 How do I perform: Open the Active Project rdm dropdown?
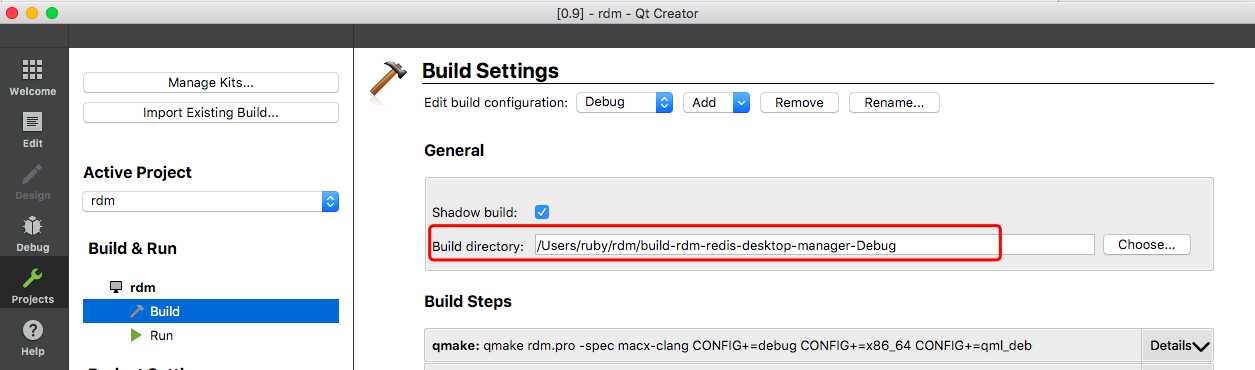(x=211, y=201)
